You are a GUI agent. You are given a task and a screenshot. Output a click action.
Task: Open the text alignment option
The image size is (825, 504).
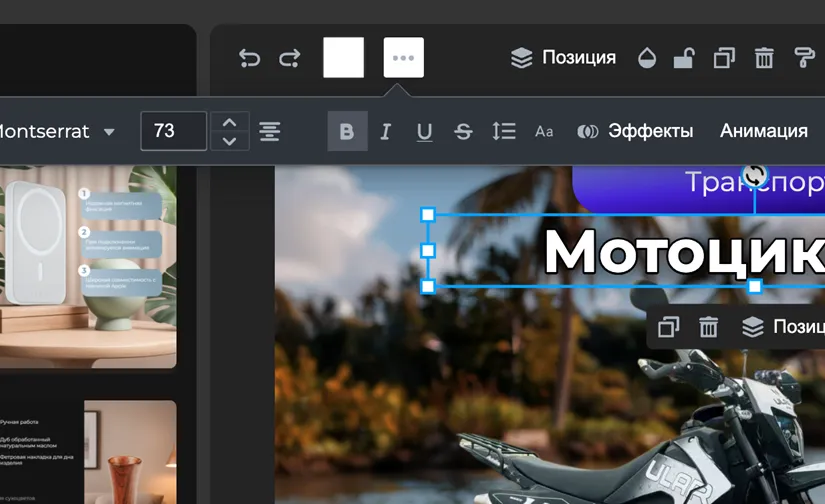pos(269,131)
